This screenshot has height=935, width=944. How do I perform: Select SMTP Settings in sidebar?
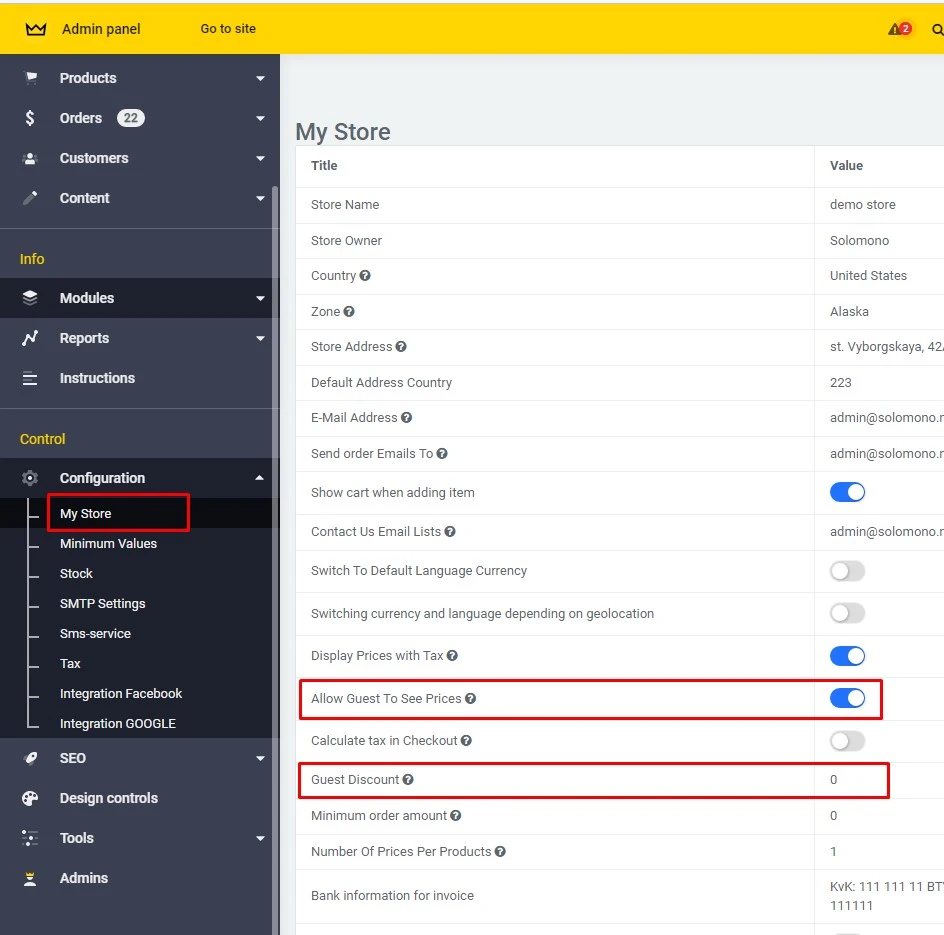[102, 604]
